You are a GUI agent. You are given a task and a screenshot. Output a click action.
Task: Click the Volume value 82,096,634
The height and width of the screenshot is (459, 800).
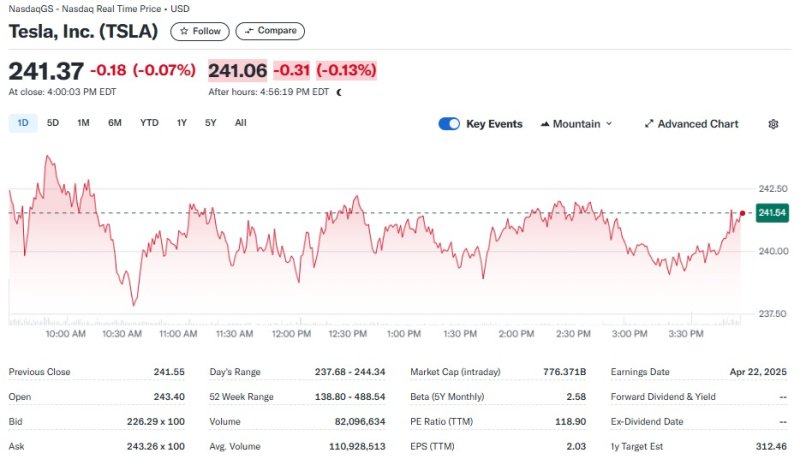click(360, 422)
